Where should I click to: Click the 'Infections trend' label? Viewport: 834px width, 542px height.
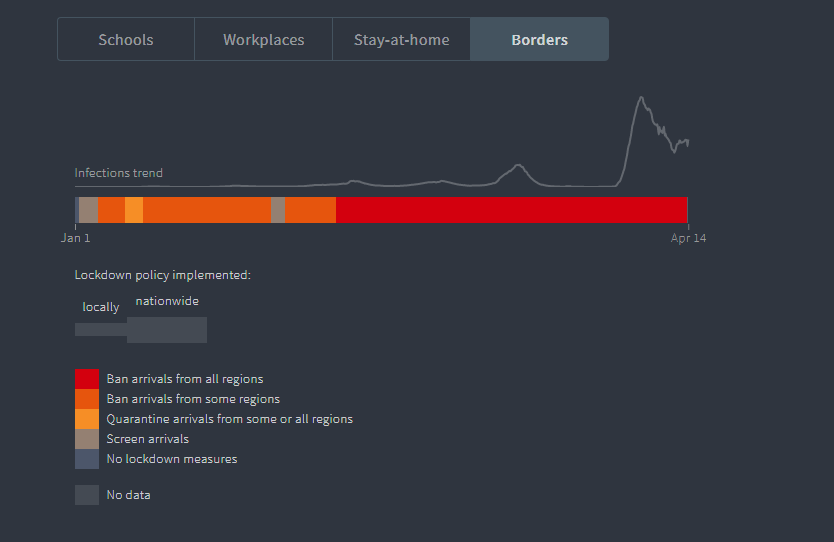pos(118,173)
